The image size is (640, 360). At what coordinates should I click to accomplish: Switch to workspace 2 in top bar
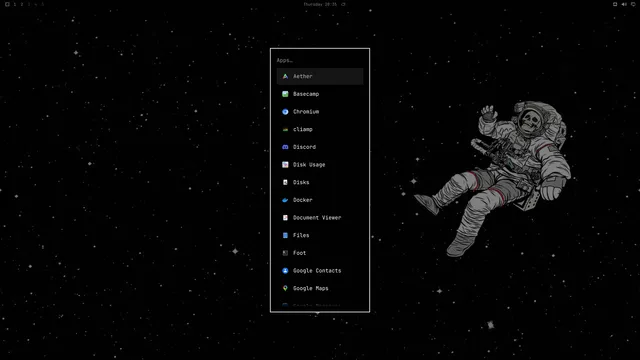22,4
